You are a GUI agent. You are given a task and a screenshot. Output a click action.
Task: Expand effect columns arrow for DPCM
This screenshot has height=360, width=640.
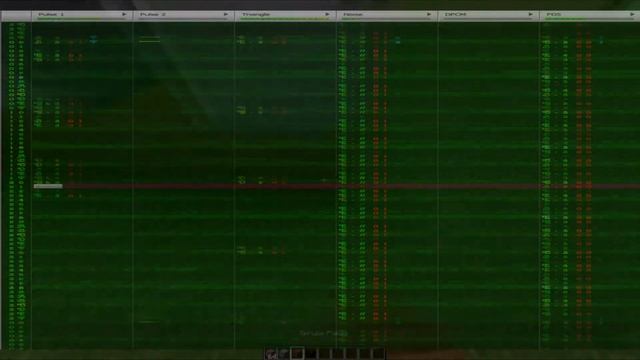point(531,14)
